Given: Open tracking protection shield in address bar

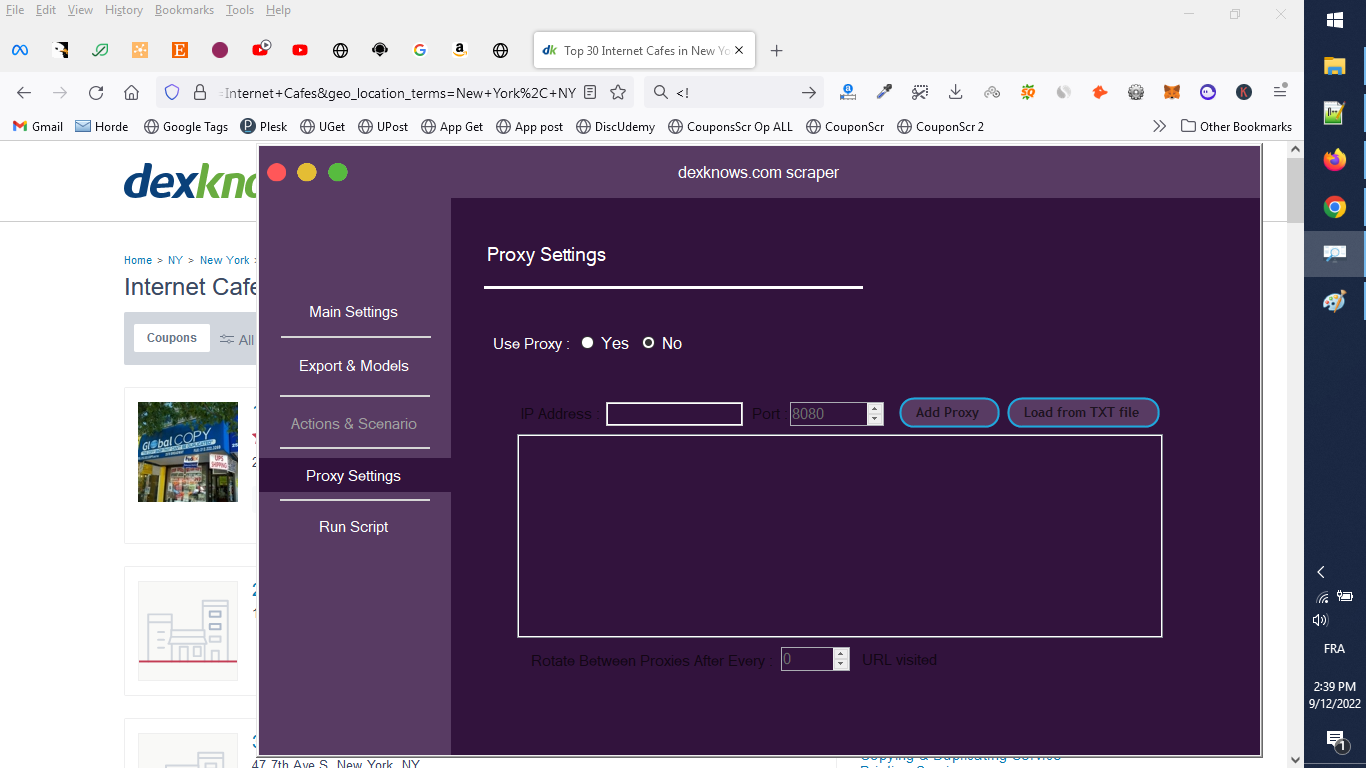Looking at the screenshot, I should [172, 93].
